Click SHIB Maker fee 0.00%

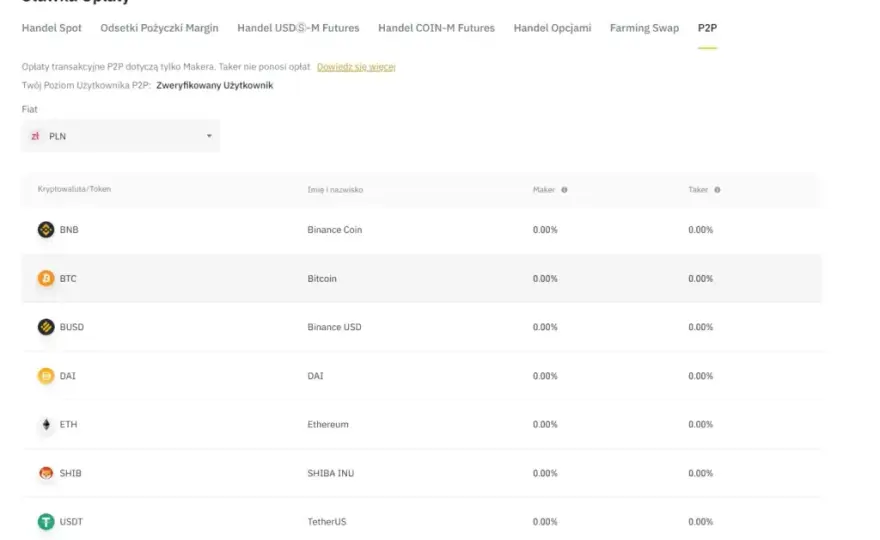click(x=545, y=473)
